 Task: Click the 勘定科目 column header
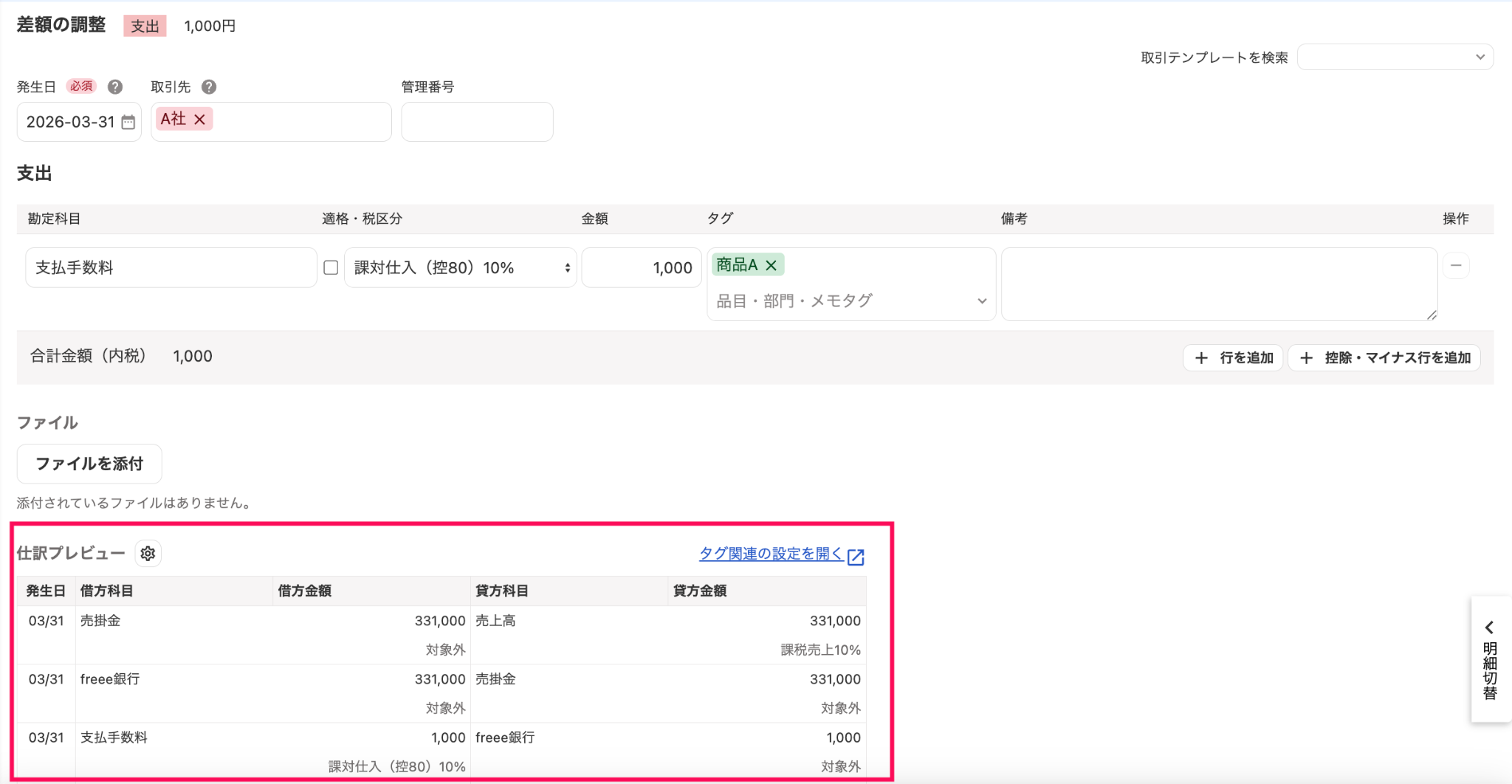point(55,219)
